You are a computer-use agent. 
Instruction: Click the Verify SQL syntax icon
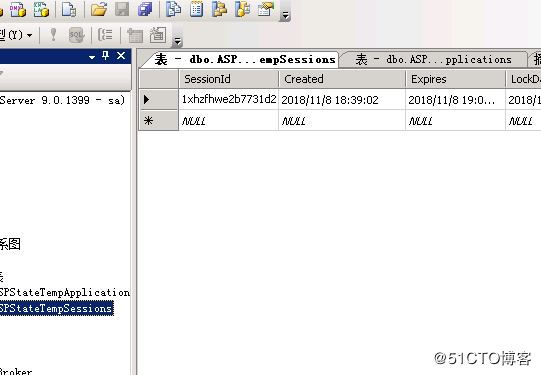76,35
